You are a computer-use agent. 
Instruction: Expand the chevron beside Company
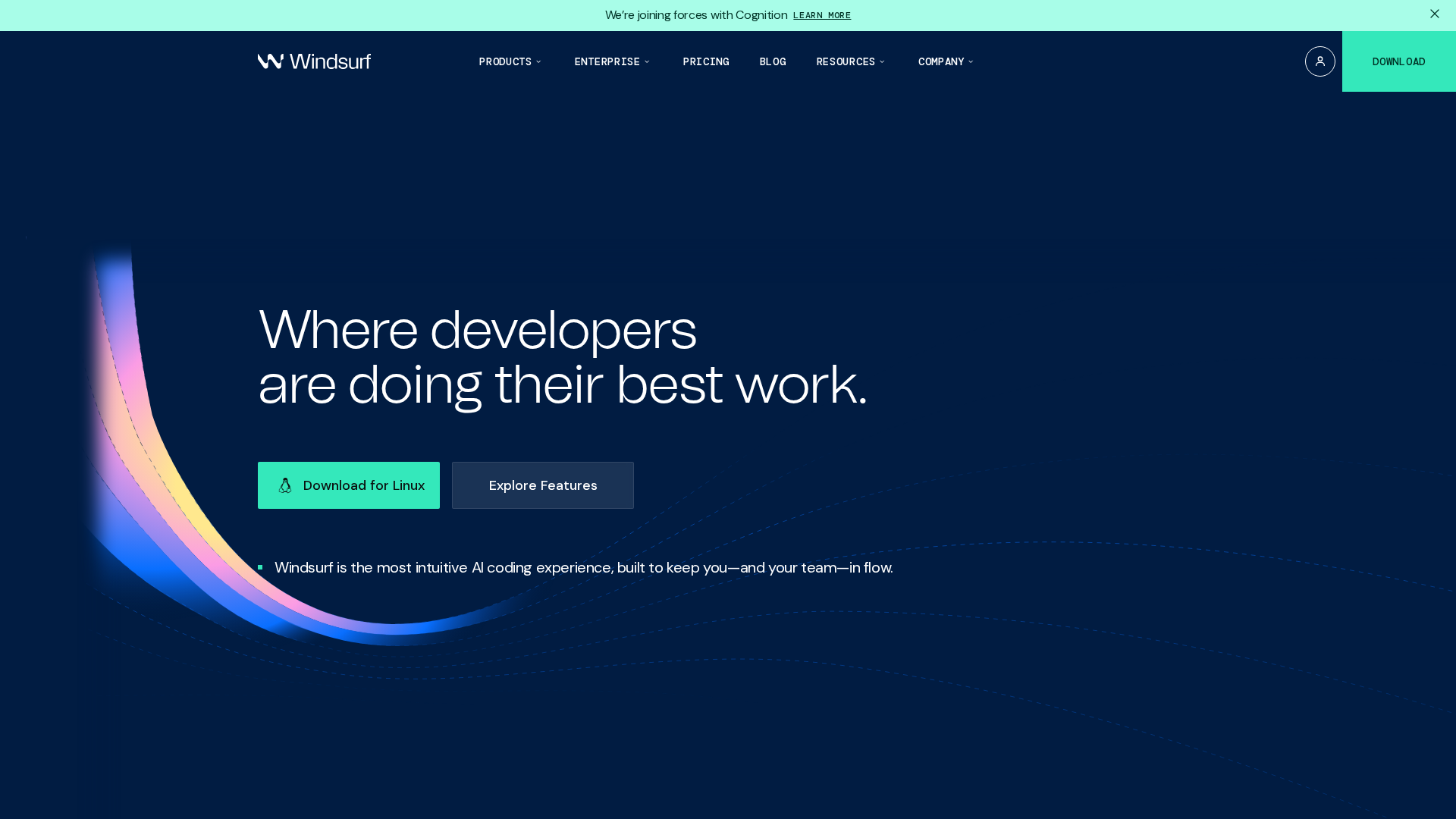(x=971, y=61)
